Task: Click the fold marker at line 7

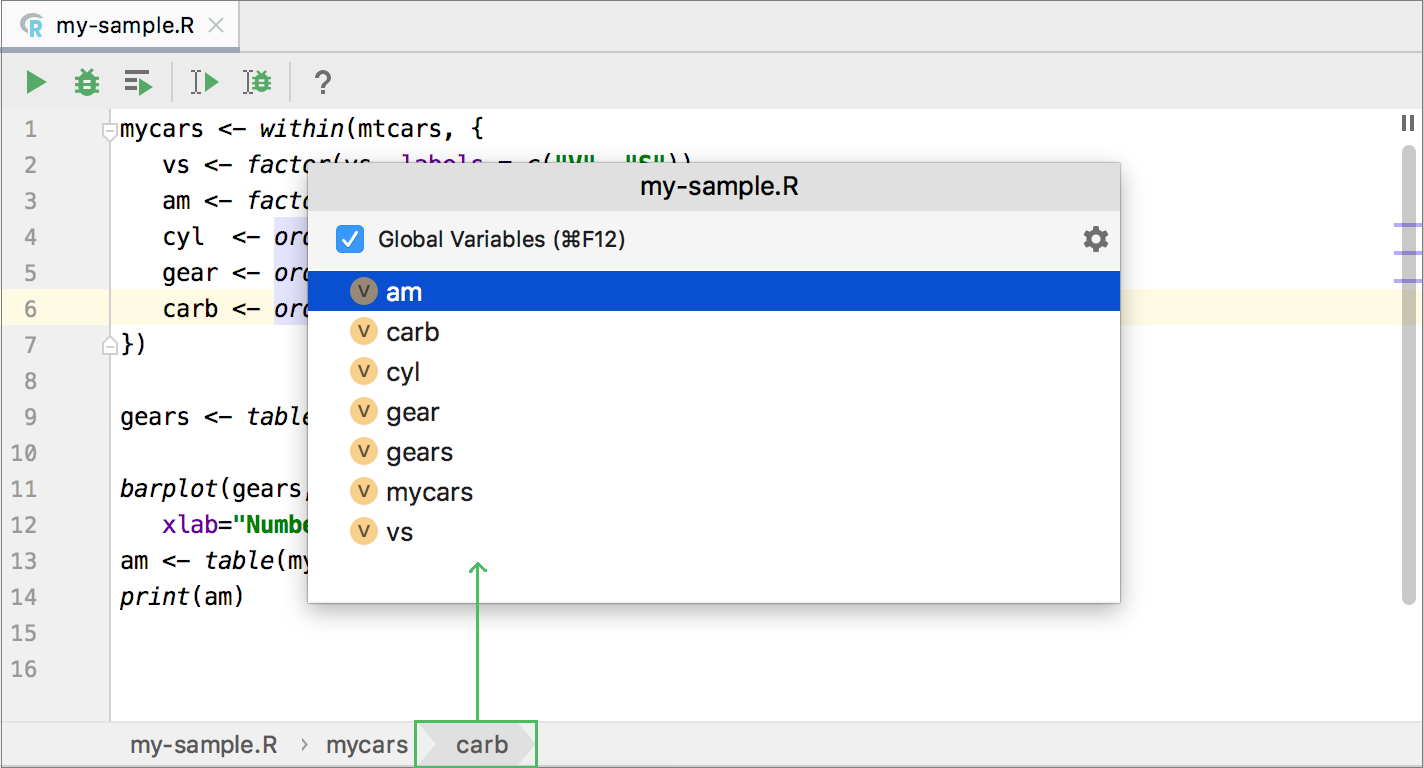Action: click(x=108, y=345)
